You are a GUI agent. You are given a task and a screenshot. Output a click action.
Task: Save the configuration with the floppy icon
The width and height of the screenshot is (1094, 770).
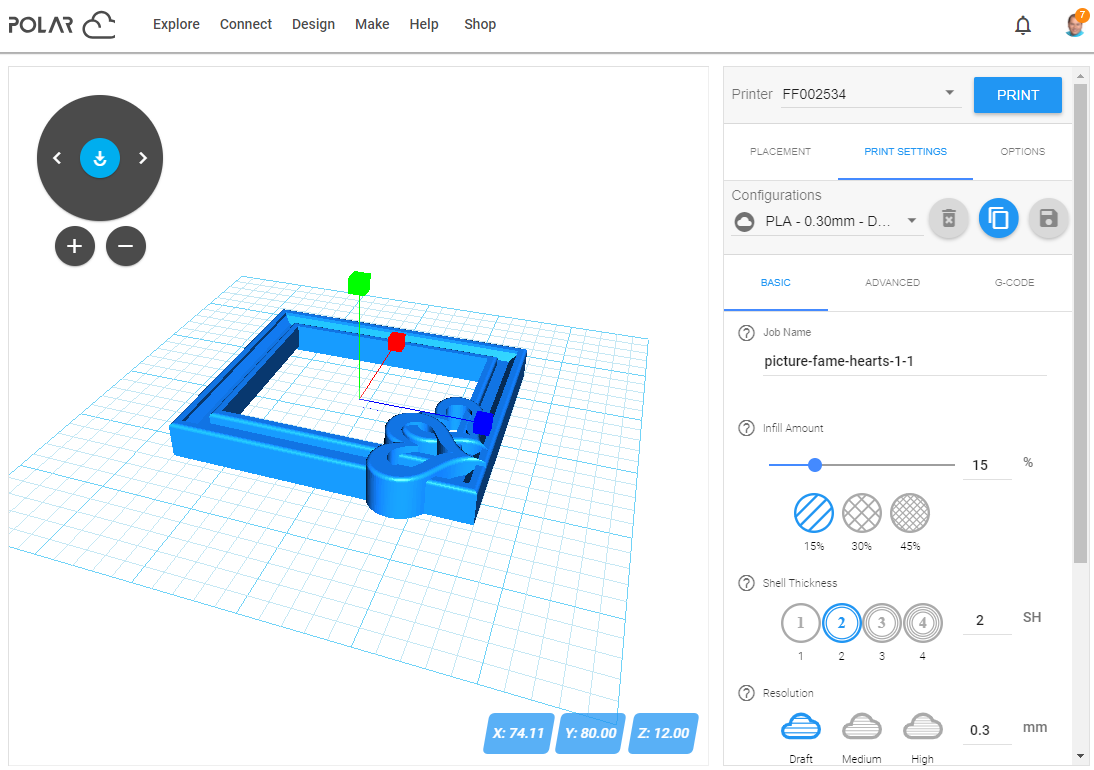pyautogui.click(x=1048, y=218)
